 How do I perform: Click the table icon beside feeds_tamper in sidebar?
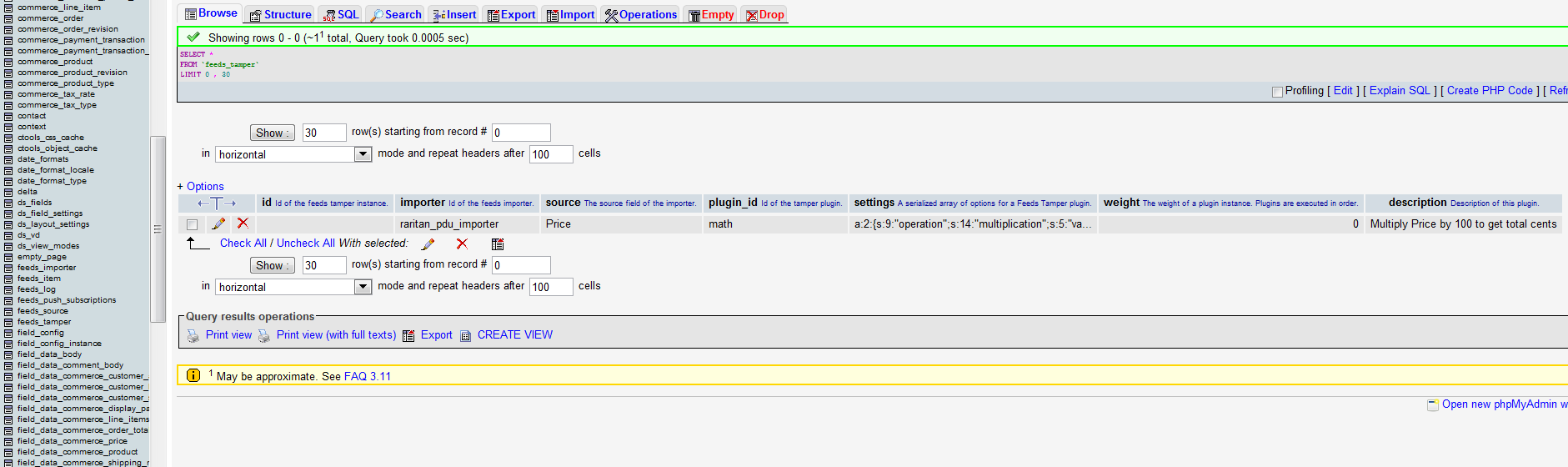[8, 322]
